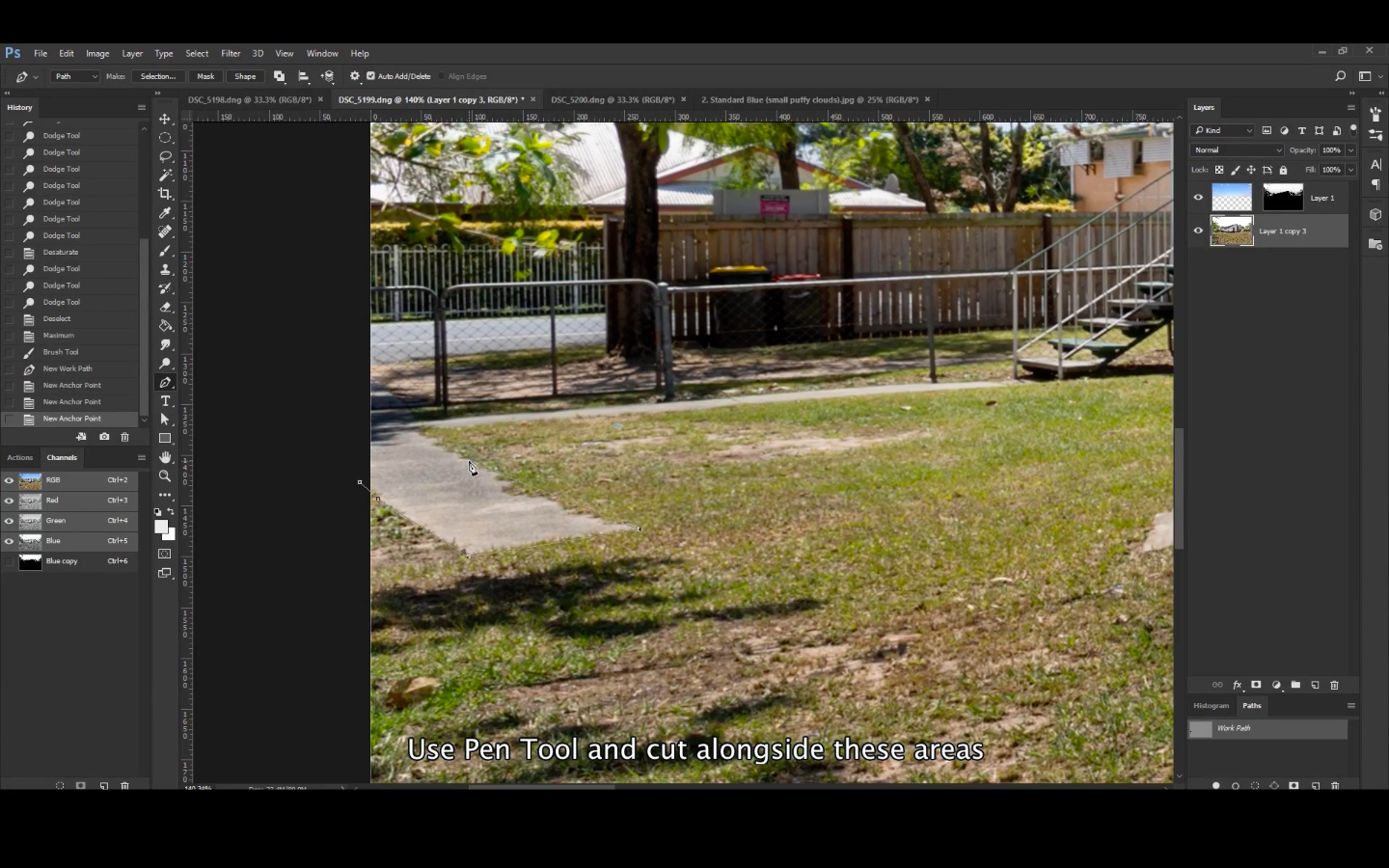This screenshot has width=1389, height=868.
Task: Select the Elliptical Marquee tool
Action: pos(165,138)
